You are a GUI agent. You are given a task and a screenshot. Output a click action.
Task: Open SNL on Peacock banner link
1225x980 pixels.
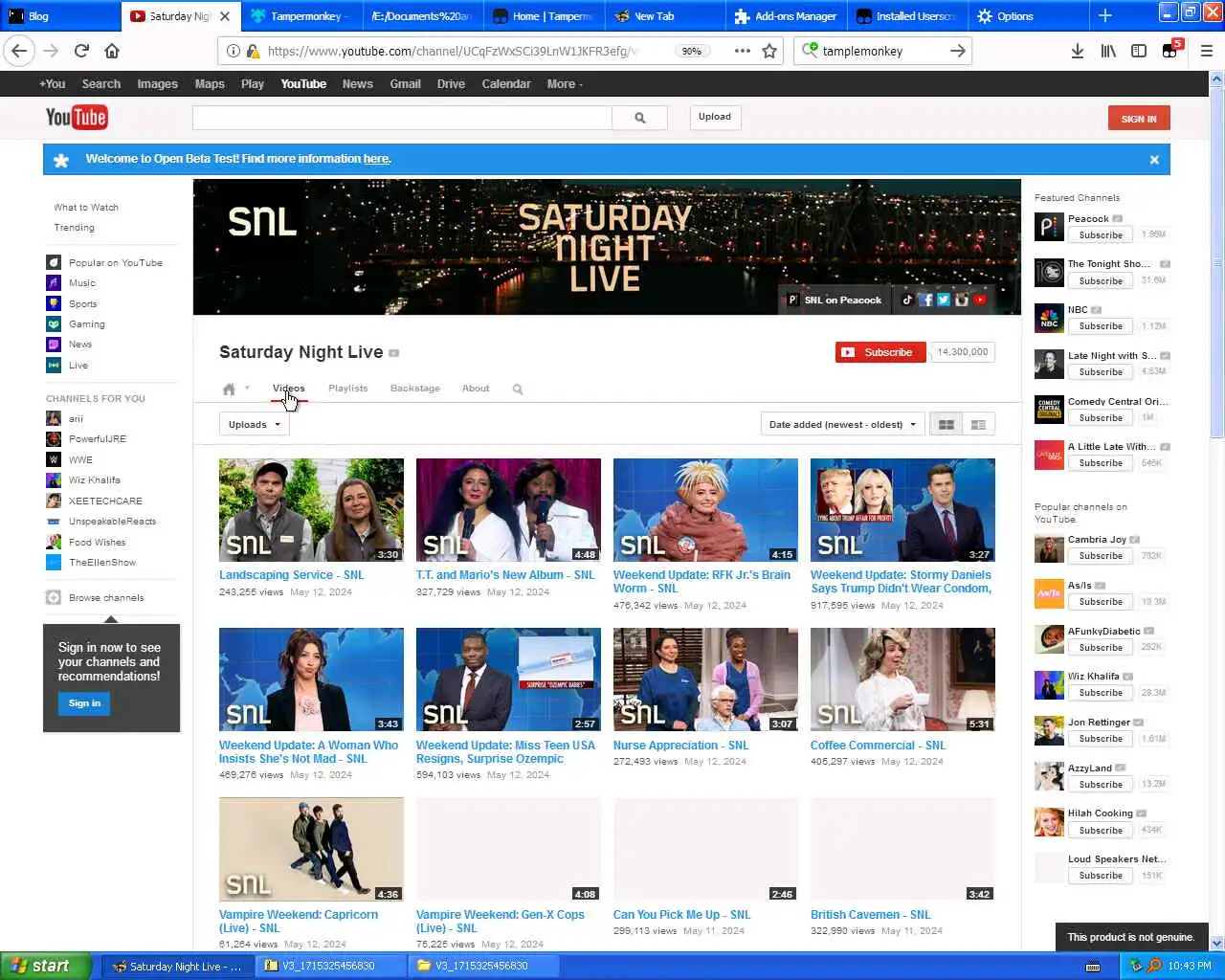pos(835,300)
